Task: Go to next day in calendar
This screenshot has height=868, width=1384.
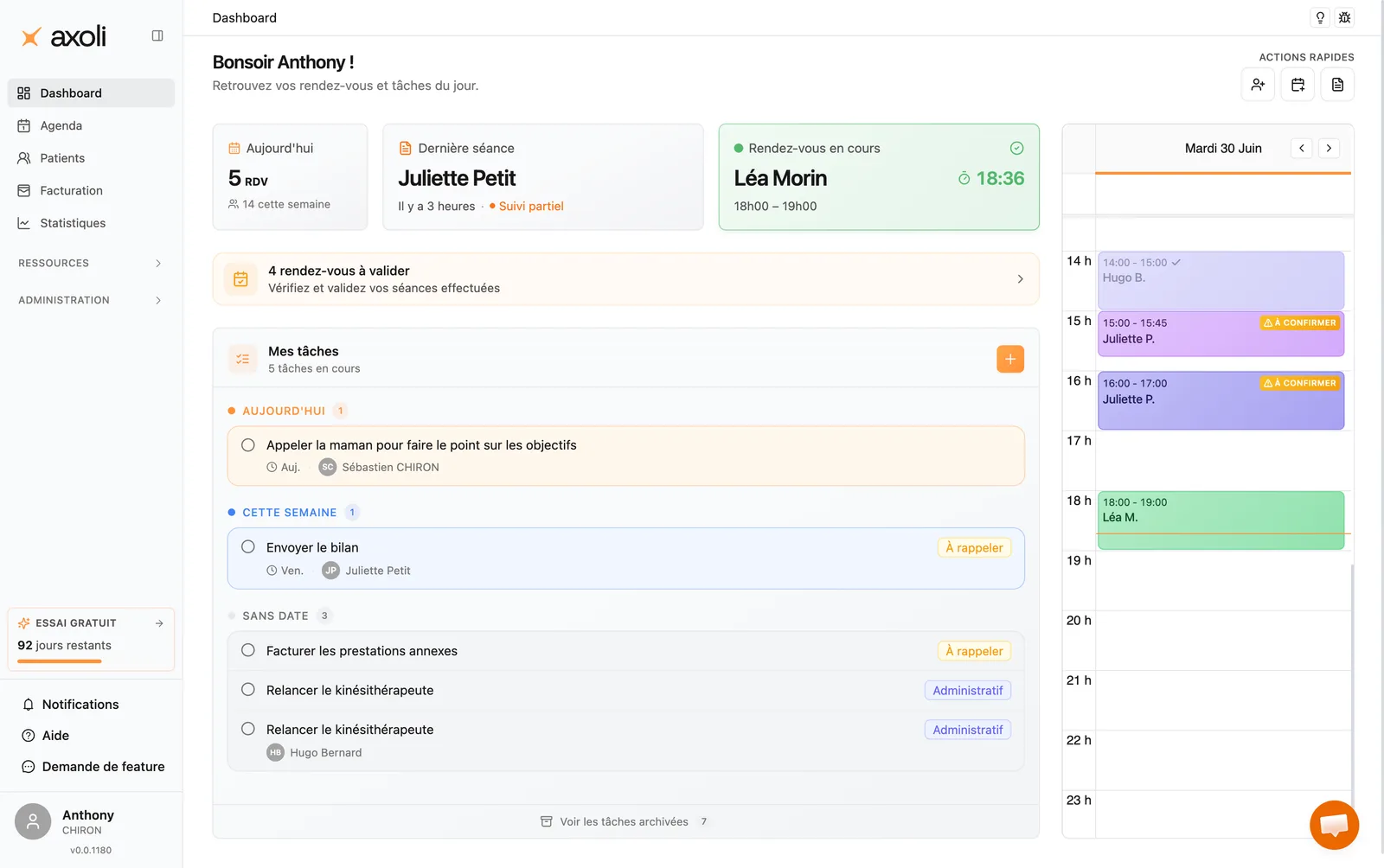Action: [x=1330, y=148]
